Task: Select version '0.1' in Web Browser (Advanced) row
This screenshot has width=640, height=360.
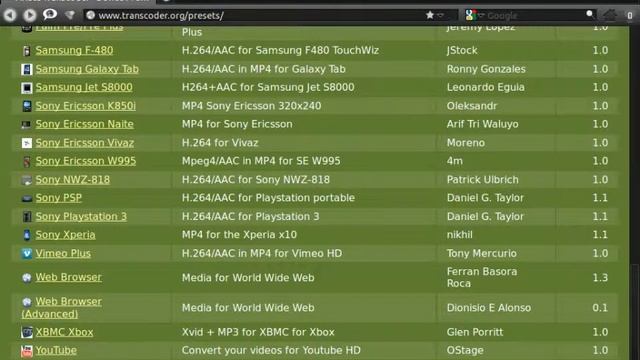Action: click(x=600, y=308)
